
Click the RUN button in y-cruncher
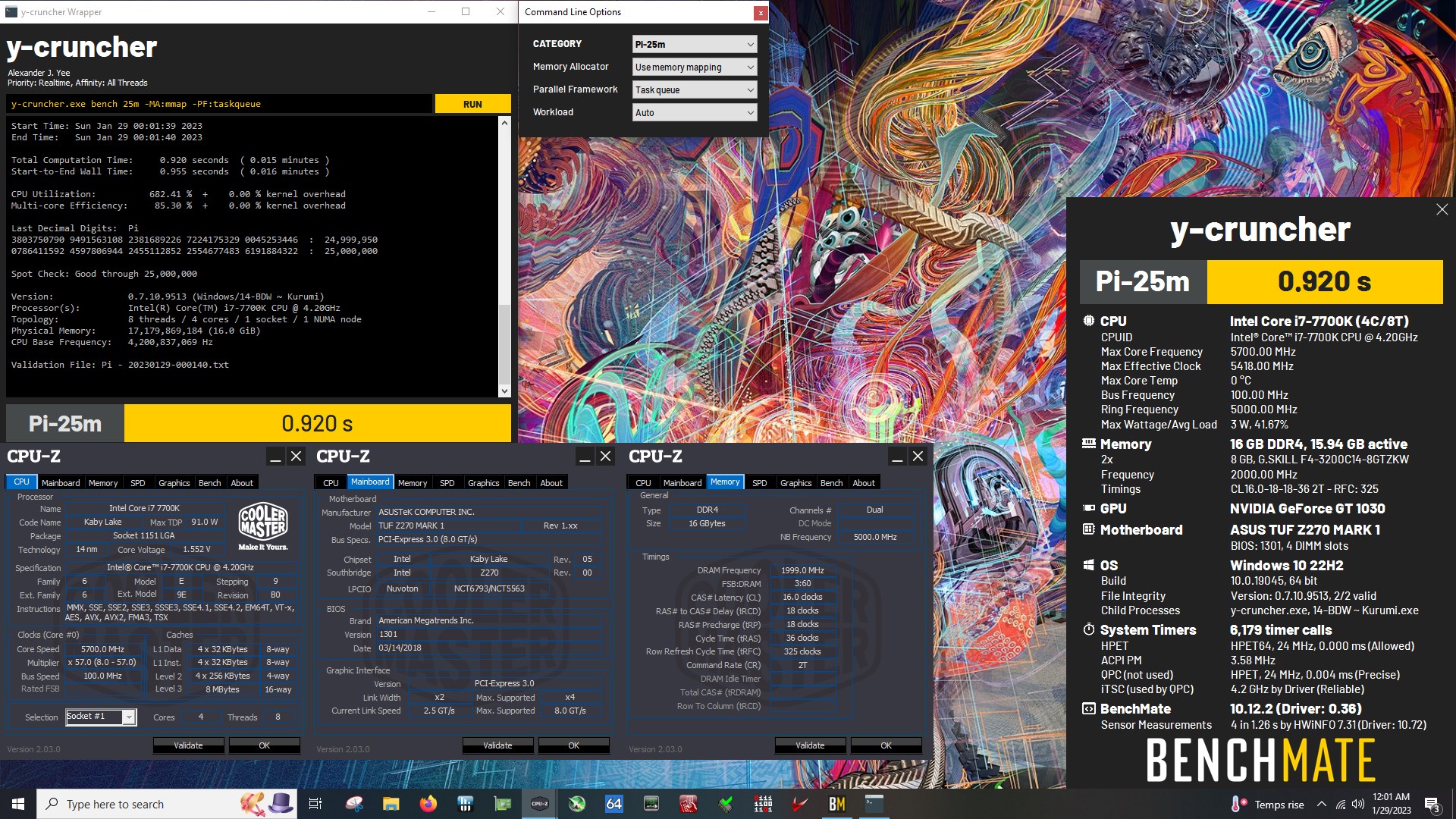click(x=472, y=104)
